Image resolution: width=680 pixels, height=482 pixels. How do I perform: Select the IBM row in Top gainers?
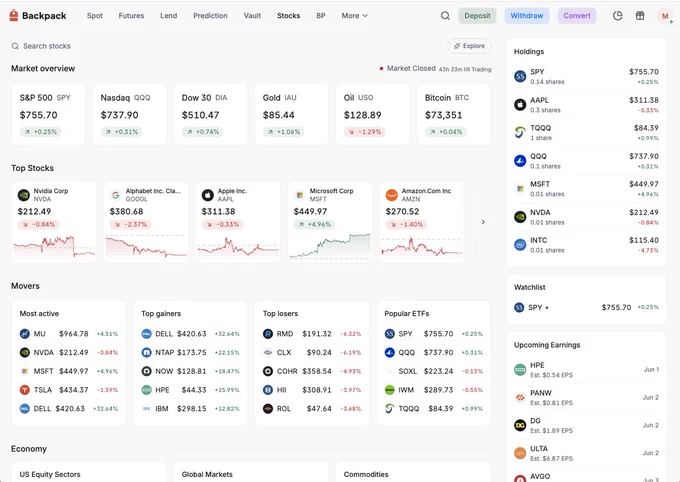coord(190,408)
